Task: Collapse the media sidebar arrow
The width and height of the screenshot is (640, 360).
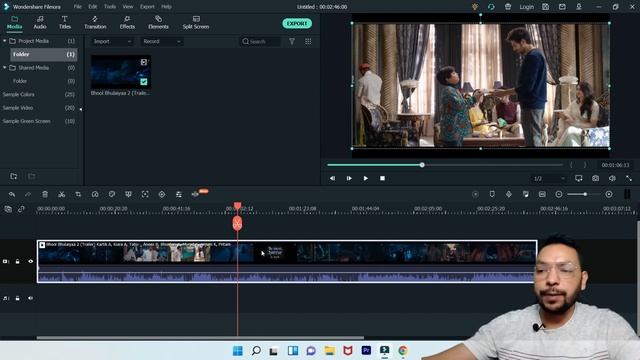Action: [x=80, y=109]
